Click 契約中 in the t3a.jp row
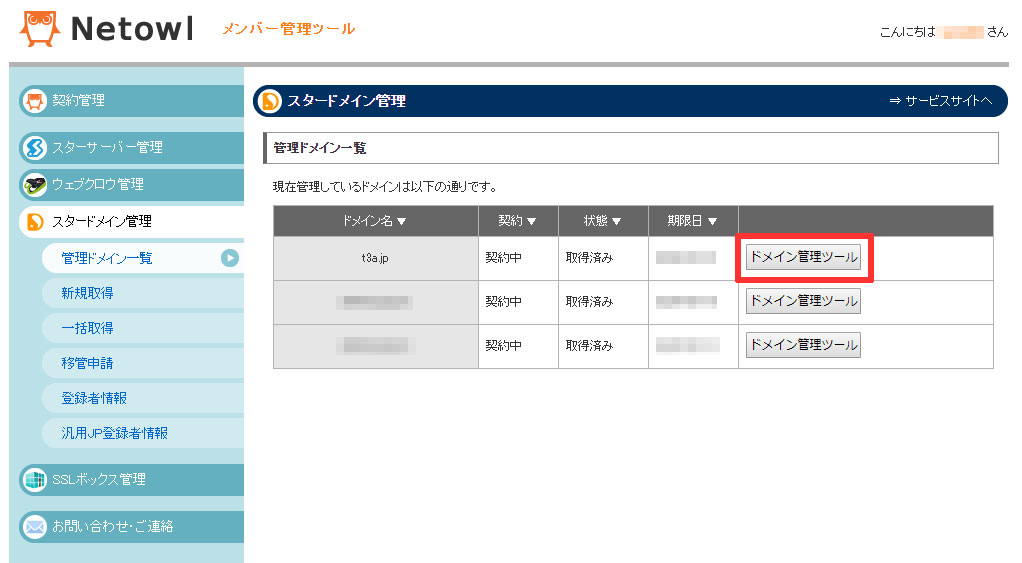 point(503,258)
